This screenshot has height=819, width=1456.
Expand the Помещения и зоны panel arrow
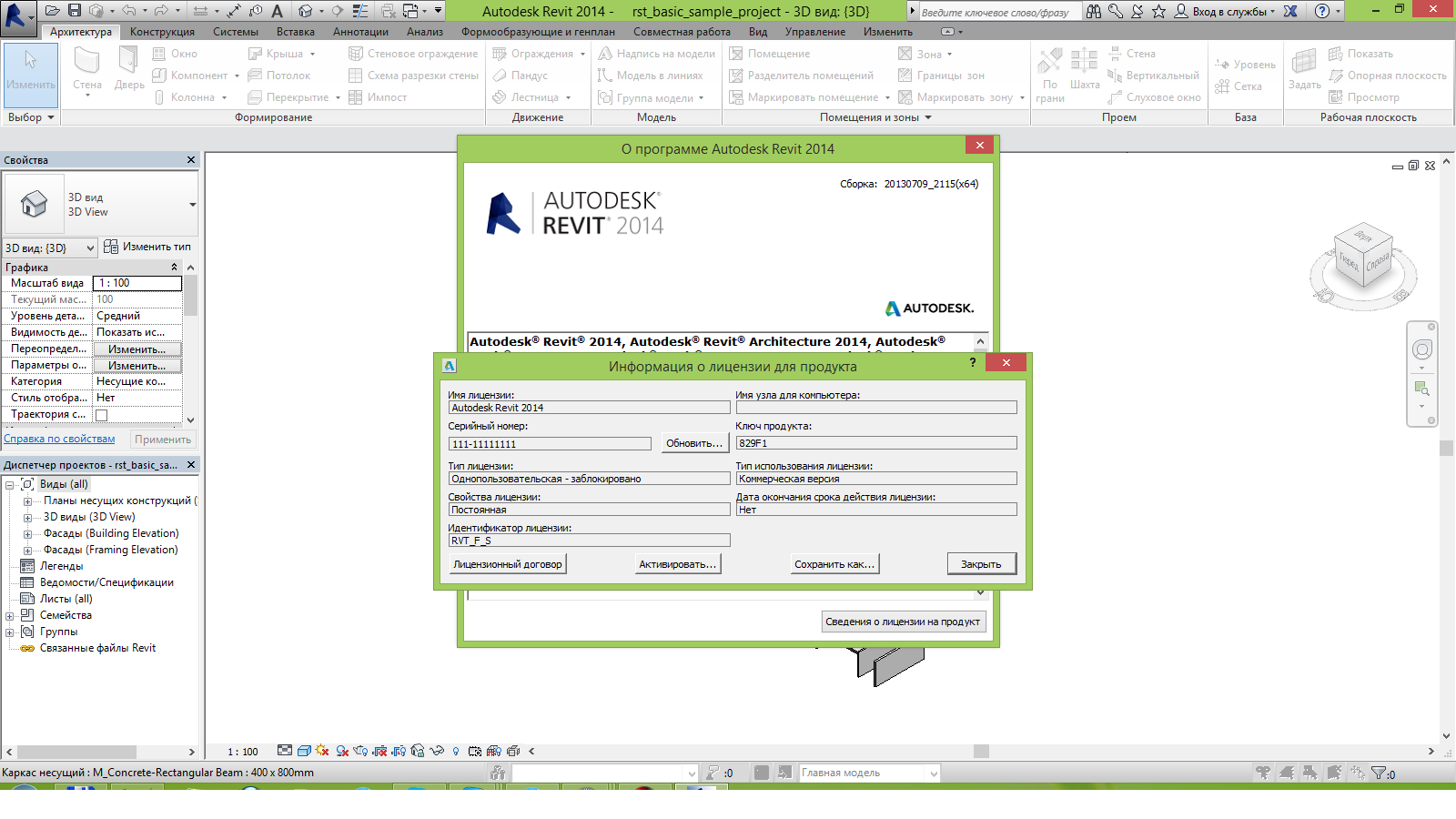click(928, 117)
